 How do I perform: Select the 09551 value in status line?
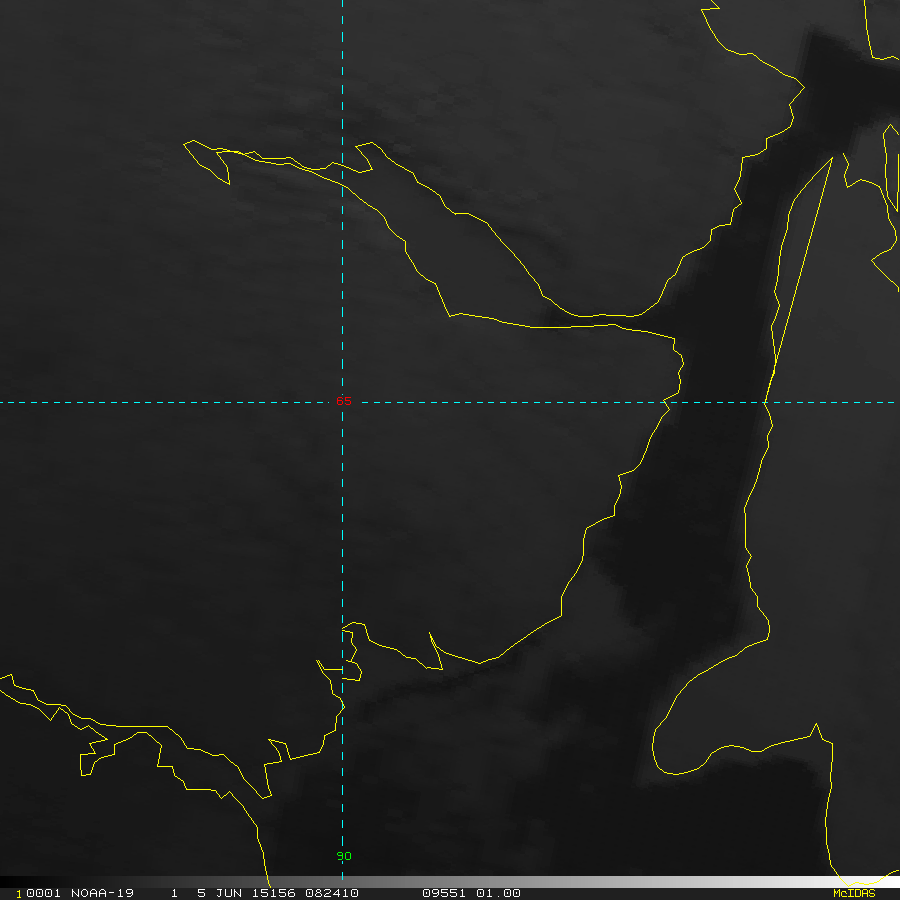(x=444, y=893)
